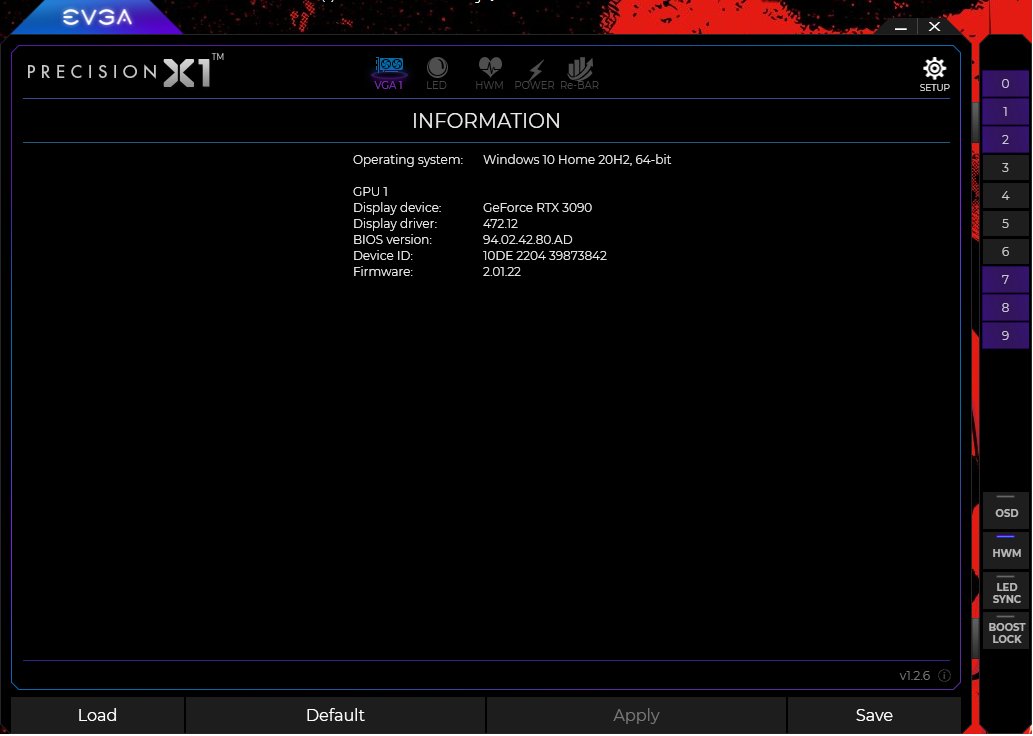Viewport: 1033px width, 736px height.
Task: Load a saved profile
Action: pos(98,715)
